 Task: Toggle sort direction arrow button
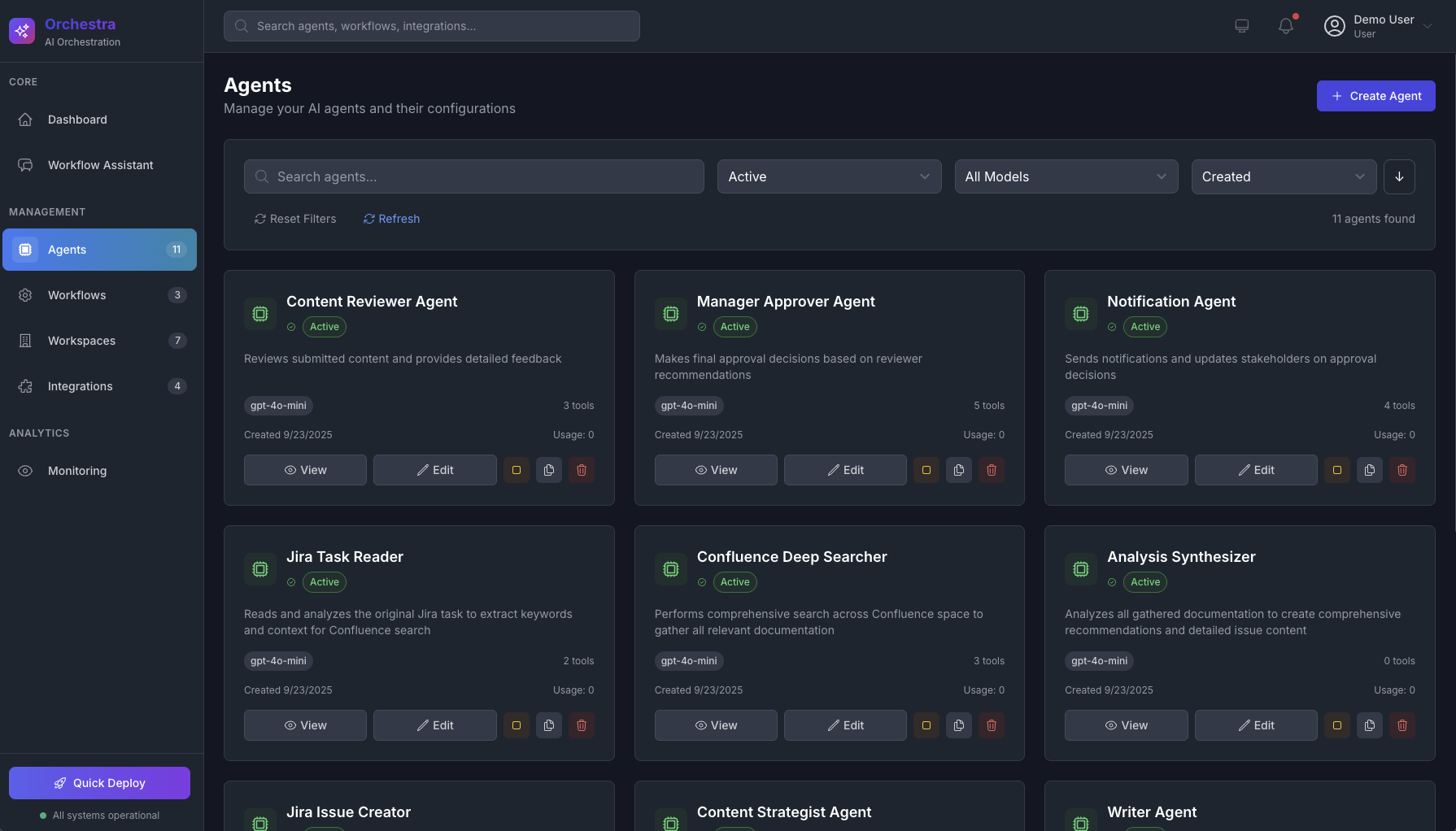pyautogui.click(x=1399, y=176)
